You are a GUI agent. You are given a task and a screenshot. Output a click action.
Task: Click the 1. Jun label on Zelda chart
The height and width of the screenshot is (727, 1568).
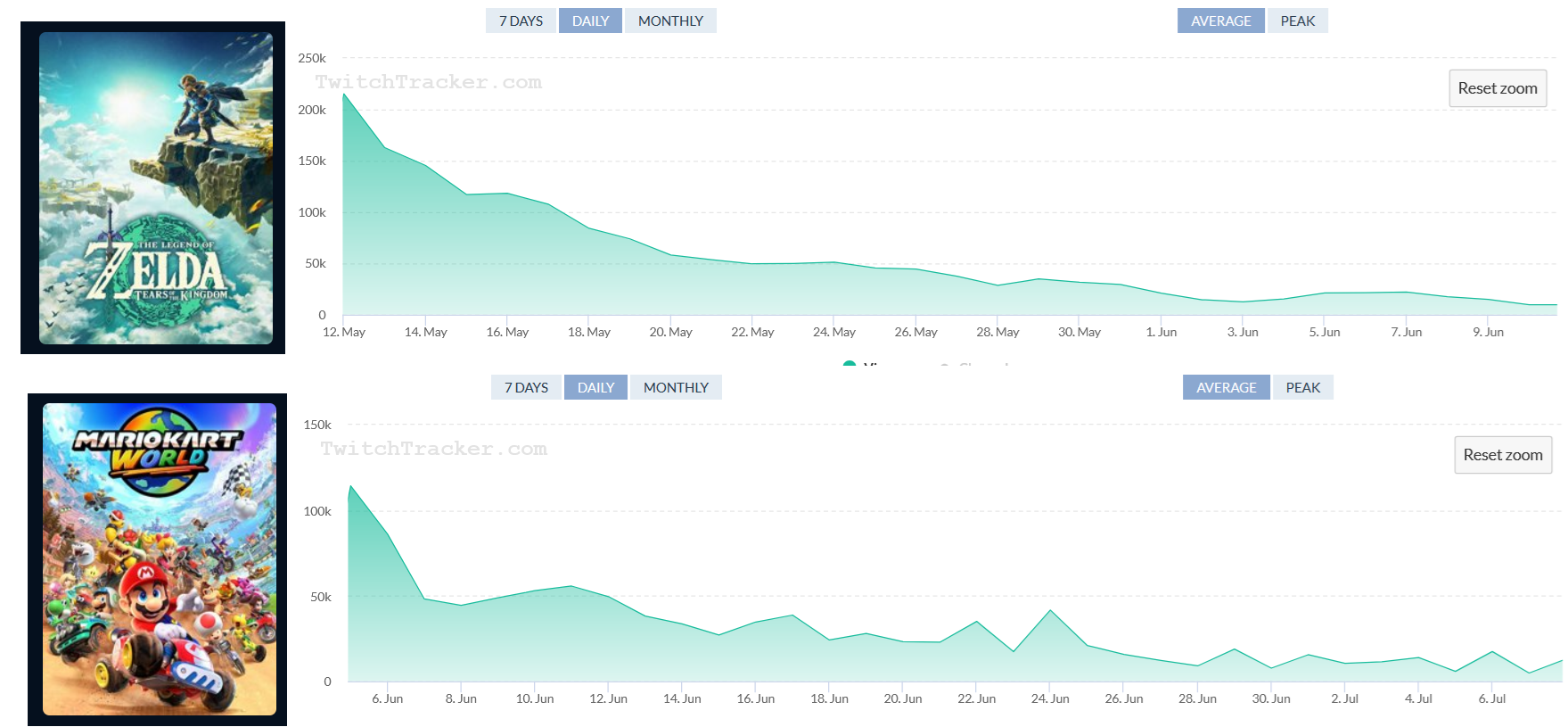tap(1161, 332)
